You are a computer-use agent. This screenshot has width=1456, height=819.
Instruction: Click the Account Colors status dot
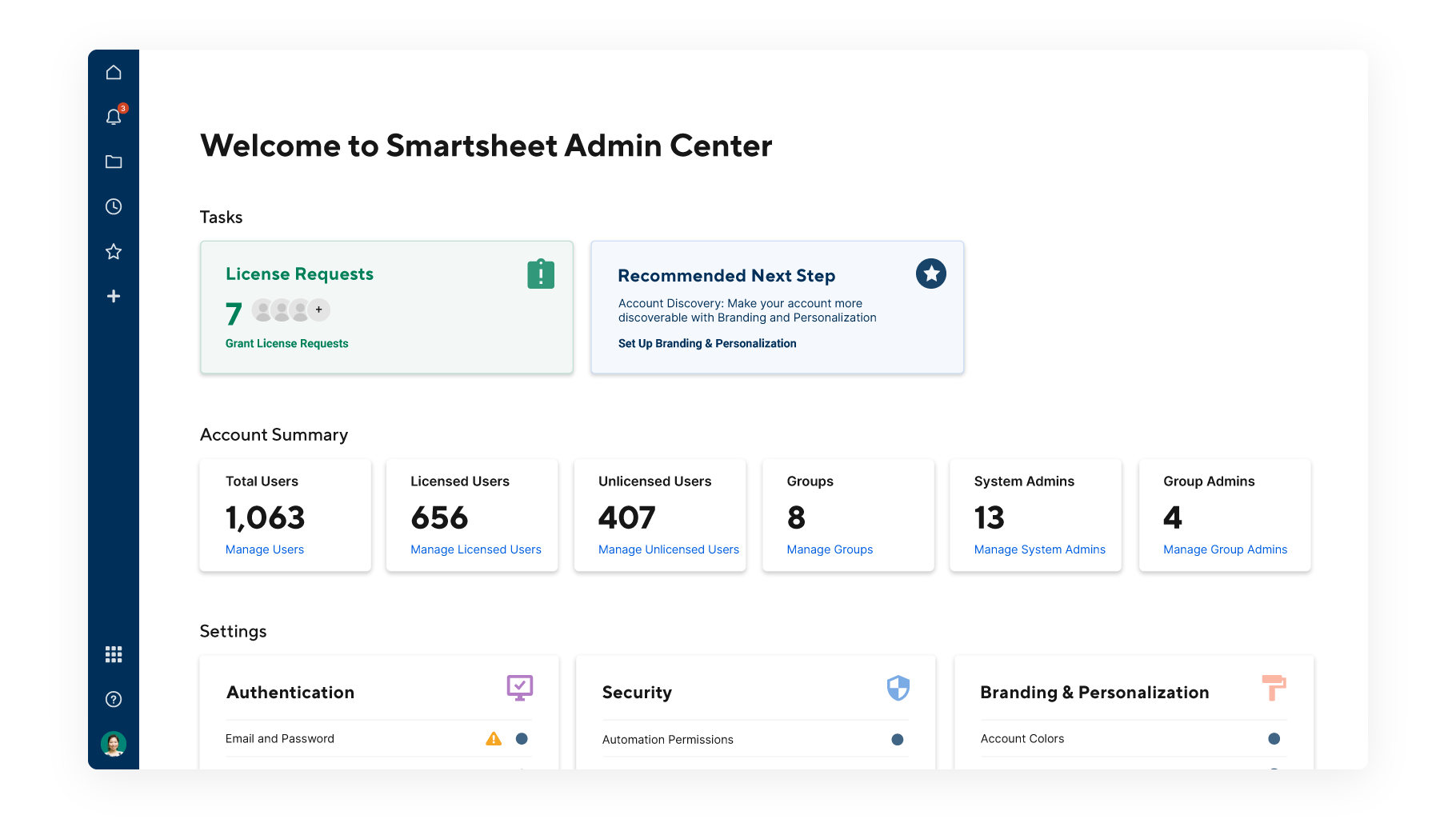[x=1274, y=739]
